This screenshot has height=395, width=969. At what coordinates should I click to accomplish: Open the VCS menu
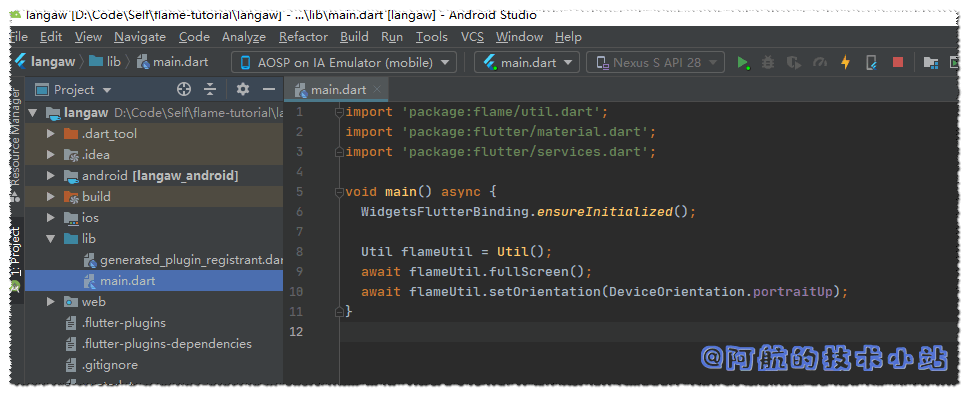coord(472,37)
